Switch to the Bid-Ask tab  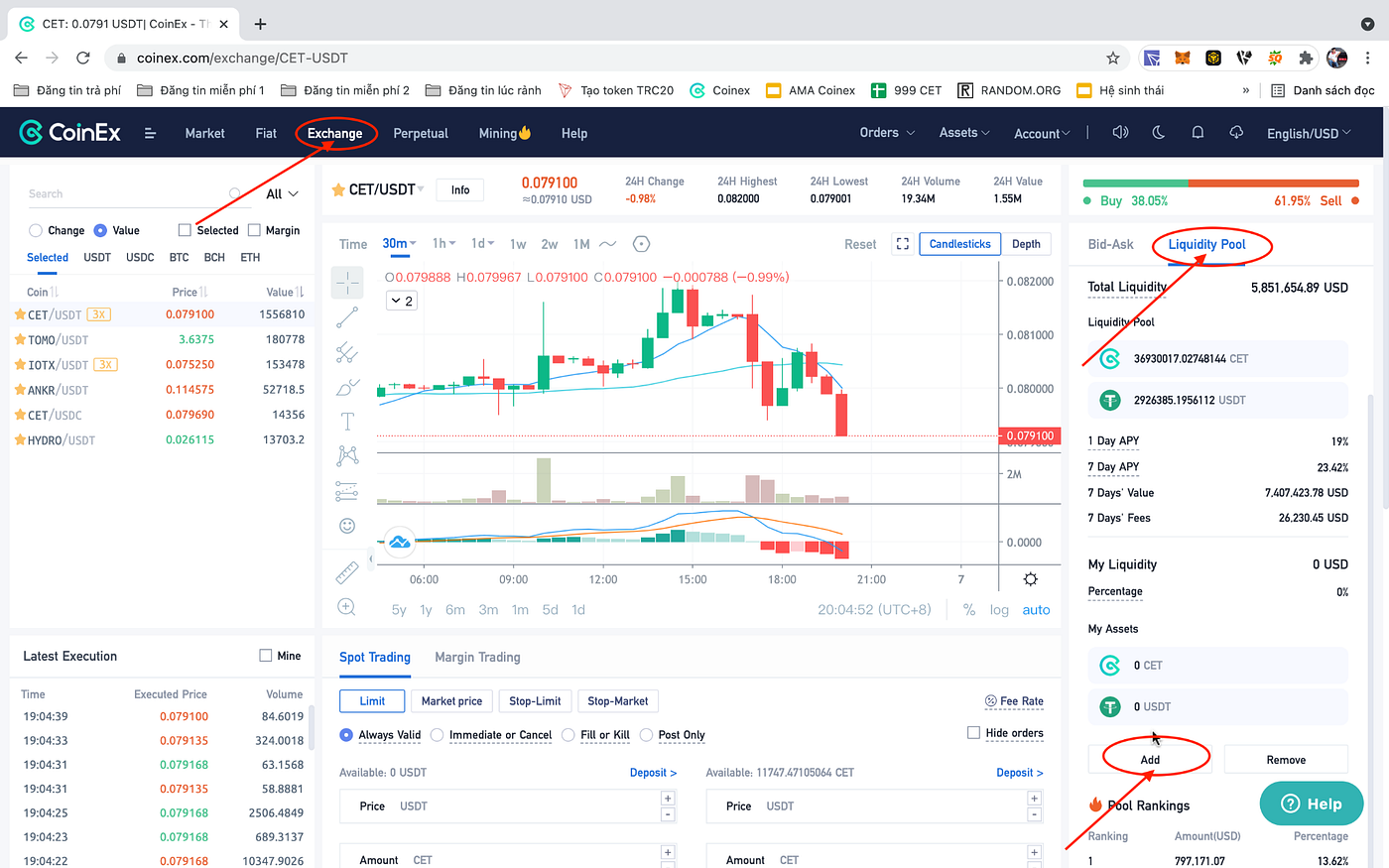[x=1110, y=244]
